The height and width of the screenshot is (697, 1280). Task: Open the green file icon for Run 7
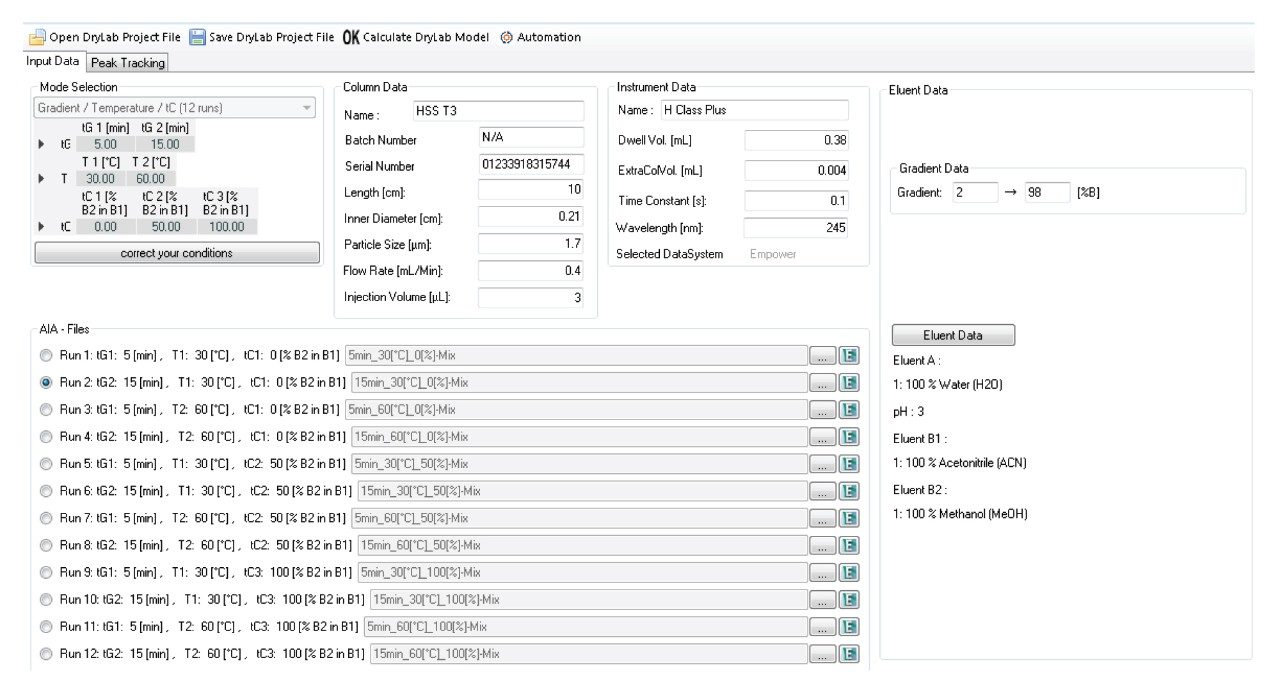849,518
